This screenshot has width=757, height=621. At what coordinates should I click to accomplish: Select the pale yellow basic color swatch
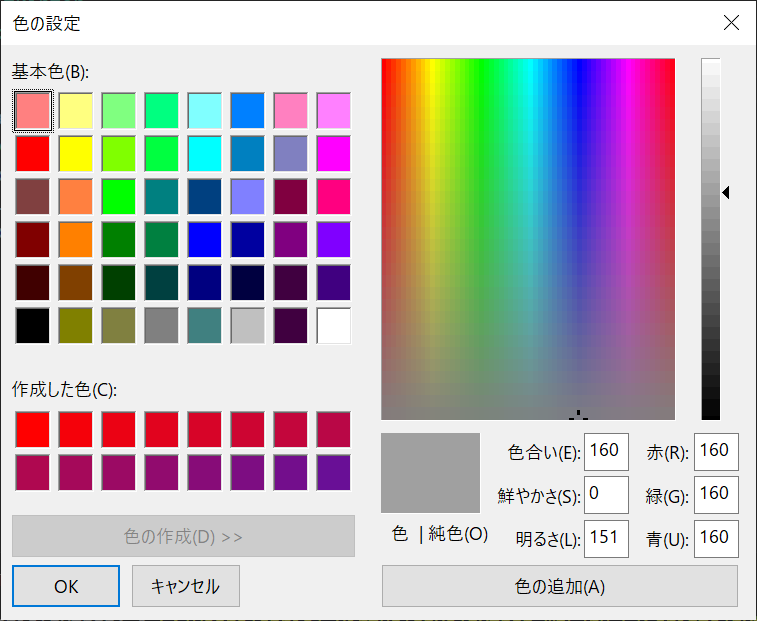pyautogui.click(x=75, y=111)
